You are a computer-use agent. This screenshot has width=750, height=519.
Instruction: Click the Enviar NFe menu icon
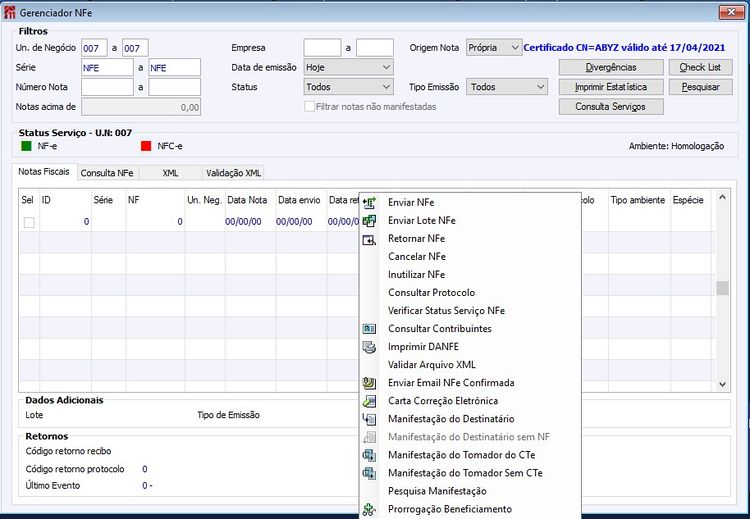(368, 203)
